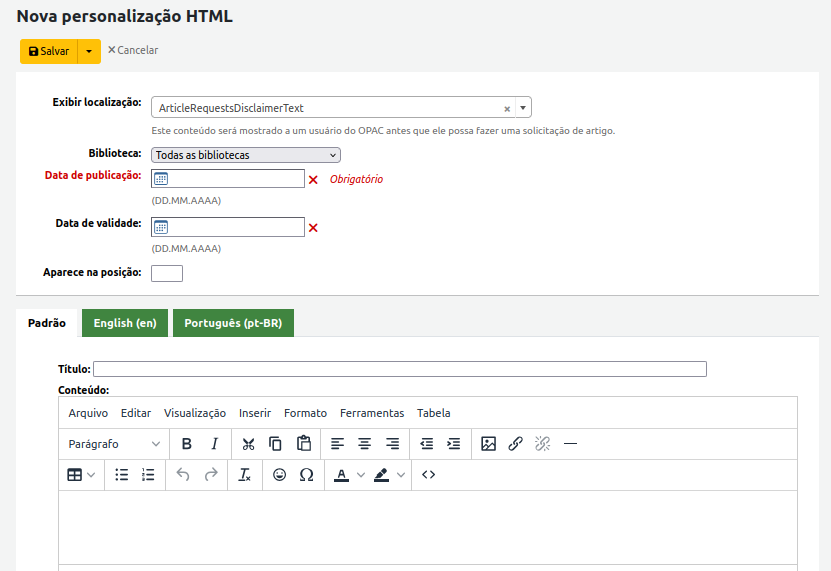
Task: Insert a link with chain icon
Action: click(x=516, y=444)
